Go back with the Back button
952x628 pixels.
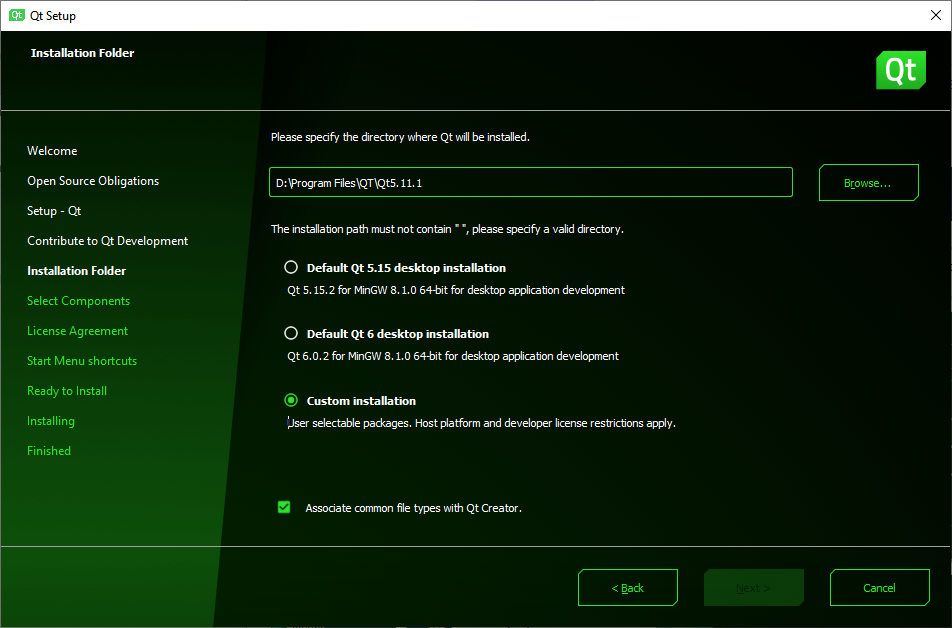pyautogui.click(x=628, y=588)
